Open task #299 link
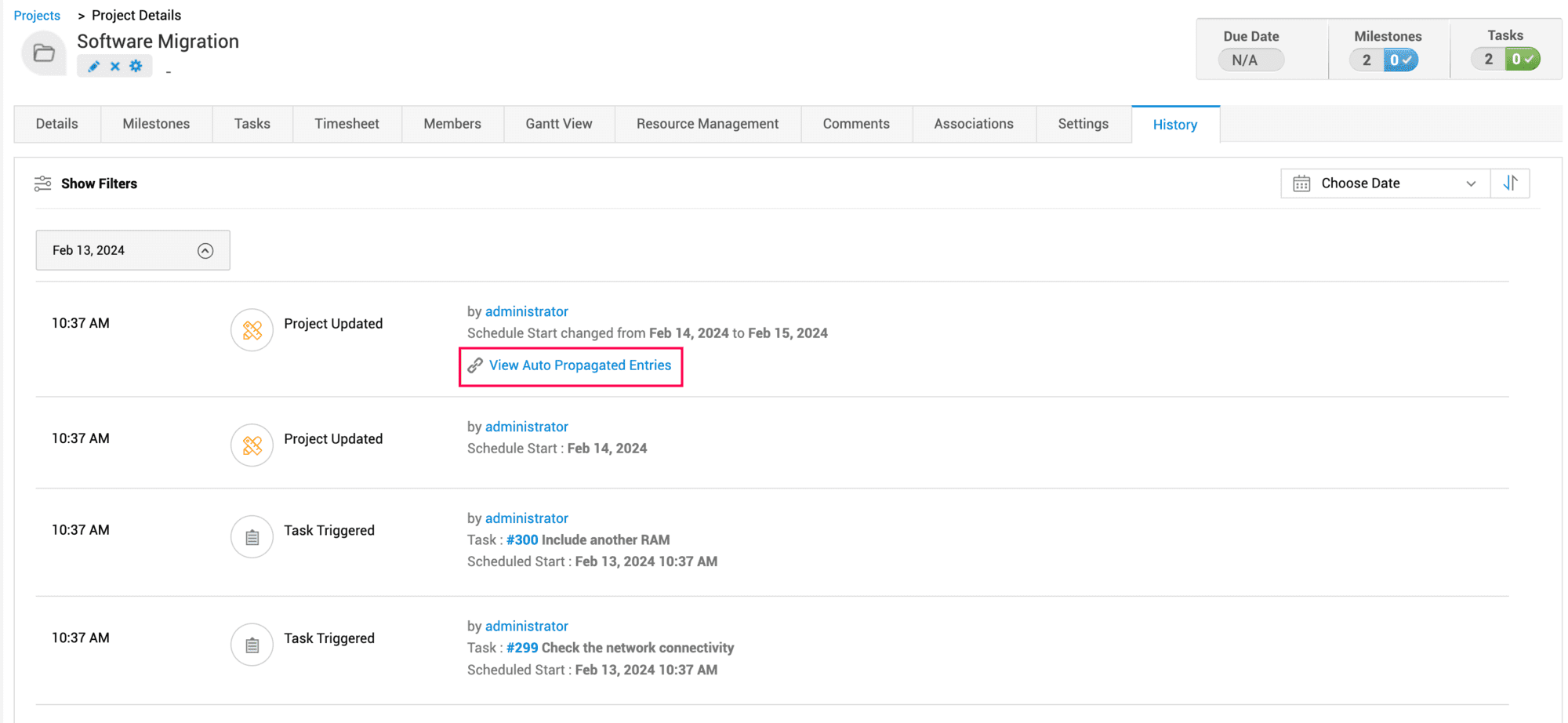This screenshot has width=1568, height=723. point(522,649)
